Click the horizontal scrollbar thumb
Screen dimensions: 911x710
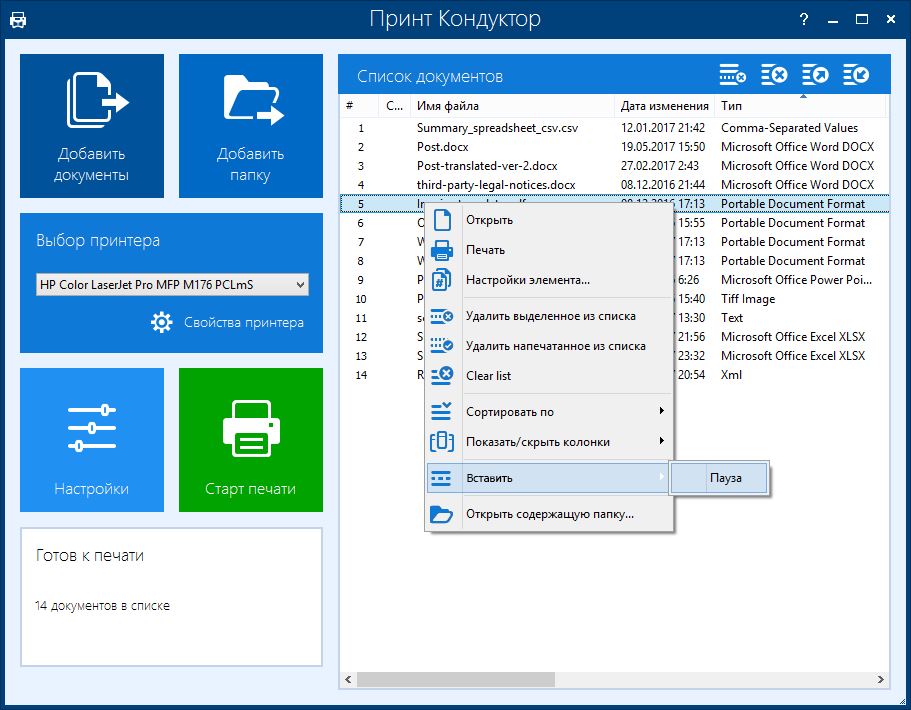[x=456, y=679]
